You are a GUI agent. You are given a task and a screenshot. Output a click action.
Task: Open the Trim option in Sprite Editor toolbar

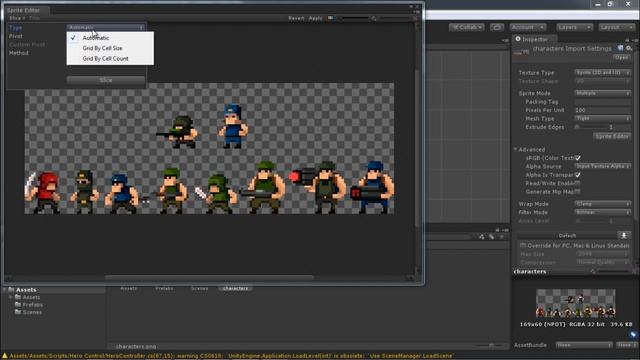point(34,18)
